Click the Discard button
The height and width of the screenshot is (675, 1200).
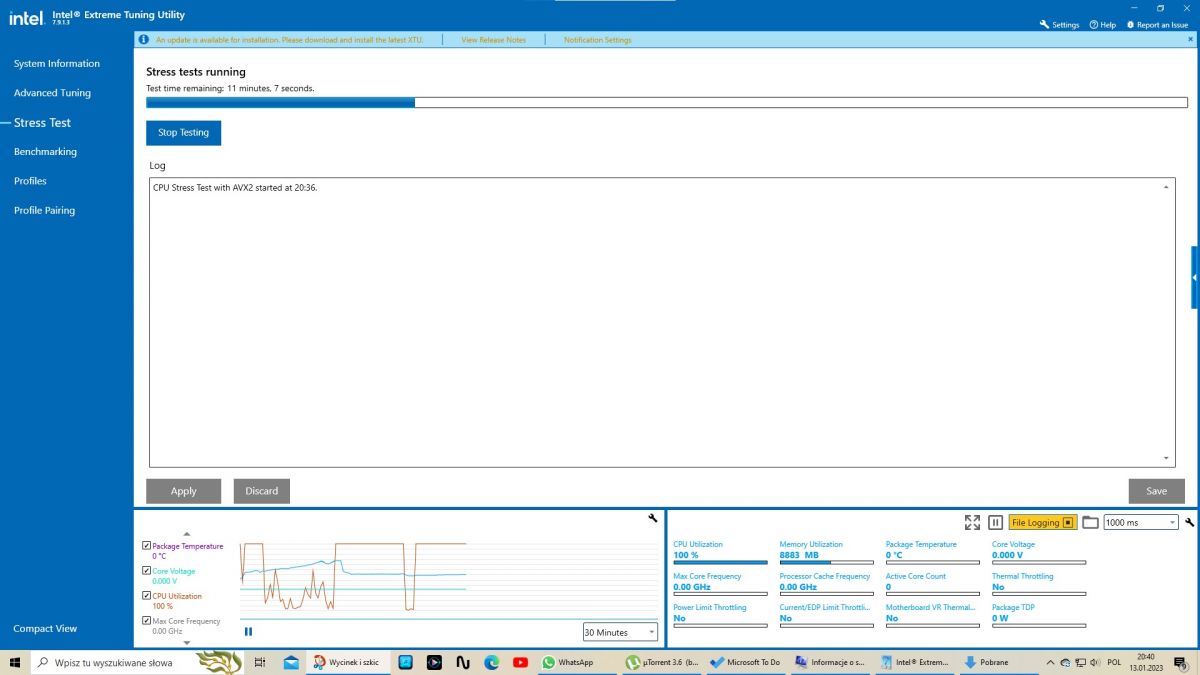(x=262, y=491)
